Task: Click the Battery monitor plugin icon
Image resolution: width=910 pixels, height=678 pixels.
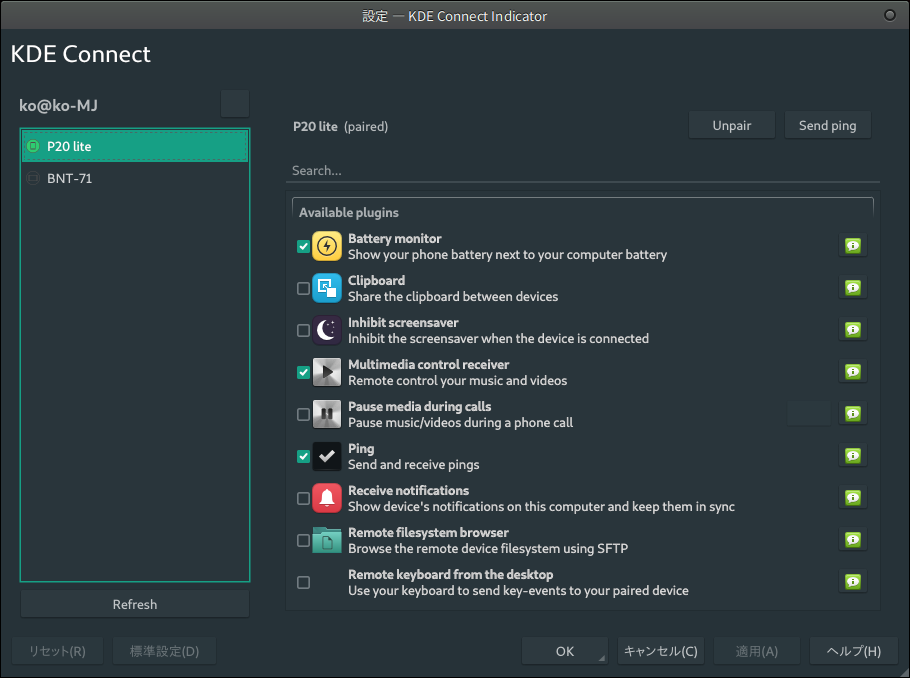Action: point(327,246)
